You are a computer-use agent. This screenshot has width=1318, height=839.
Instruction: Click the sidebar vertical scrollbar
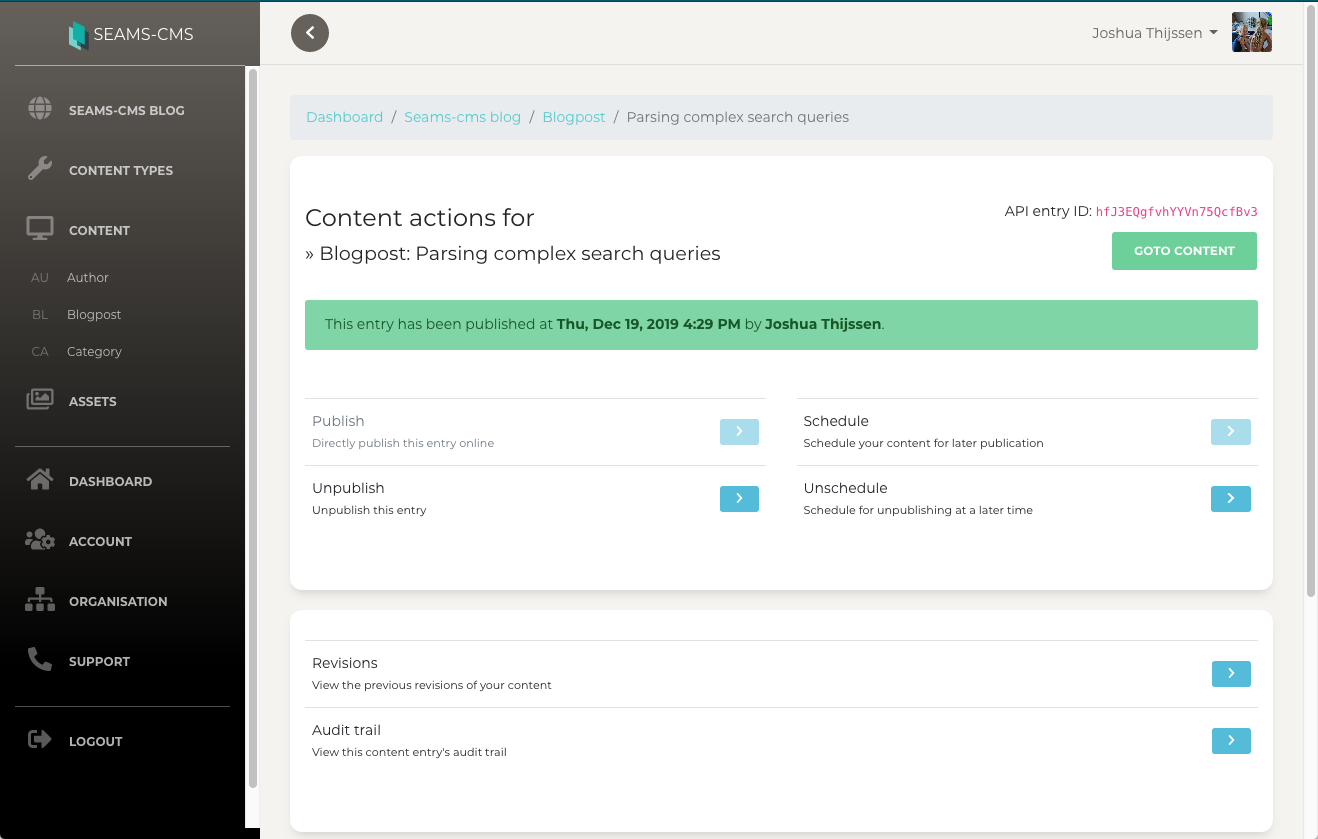(253, 430)
